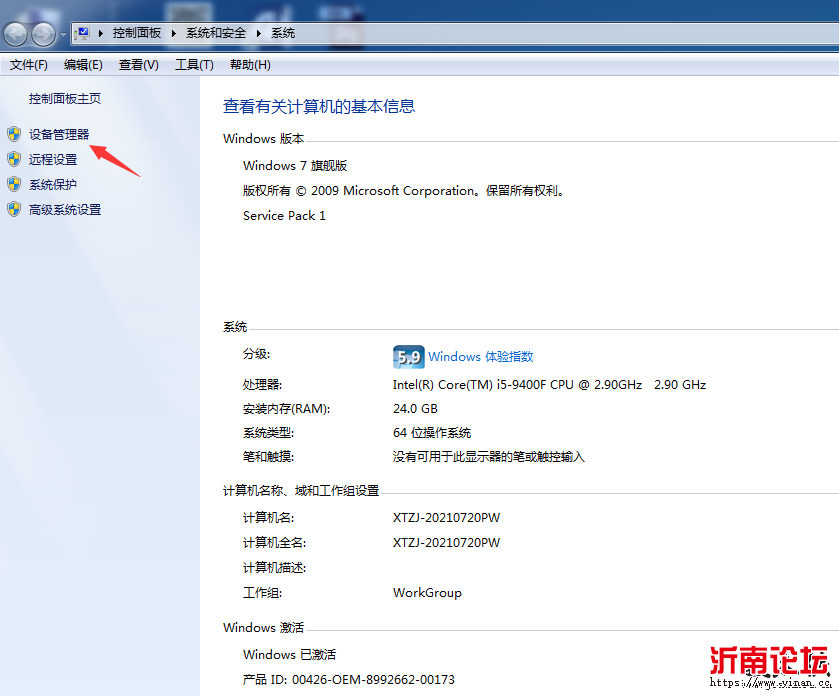Screen dimensions: 839x696
Task: Click the shield icon beside 设备管理器
Action: 13,134
